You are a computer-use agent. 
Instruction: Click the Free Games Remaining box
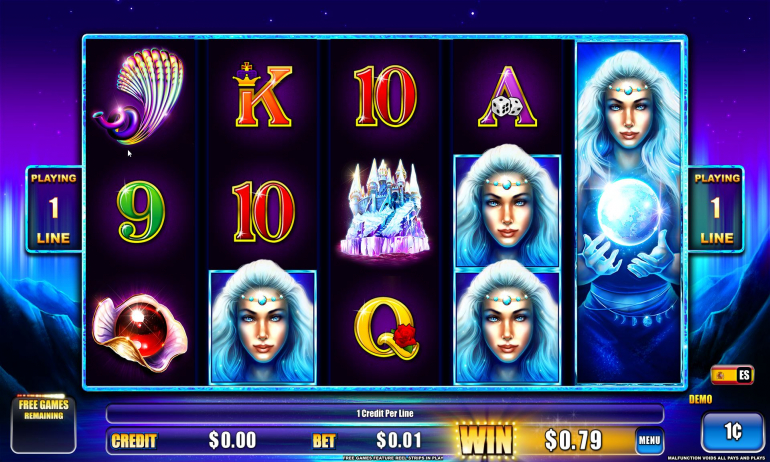click(x=43, y=424)
